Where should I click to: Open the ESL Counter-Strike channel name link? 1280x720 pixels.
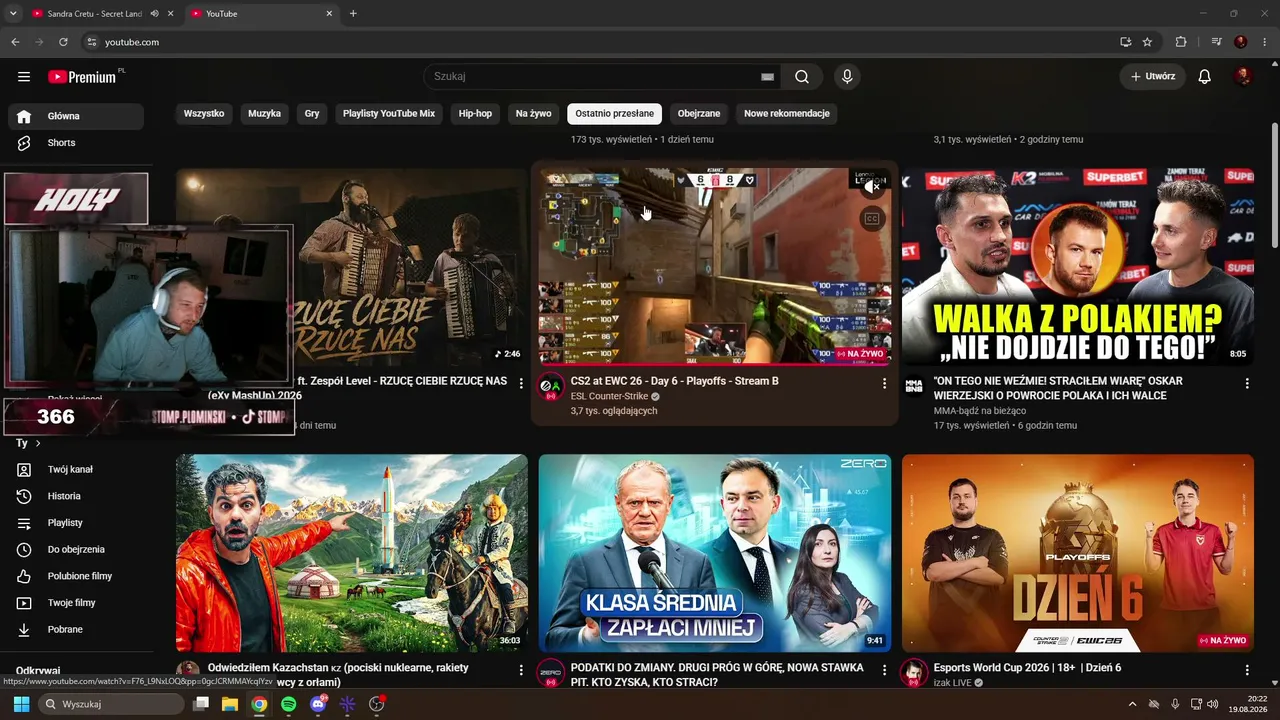click(609, 397)
